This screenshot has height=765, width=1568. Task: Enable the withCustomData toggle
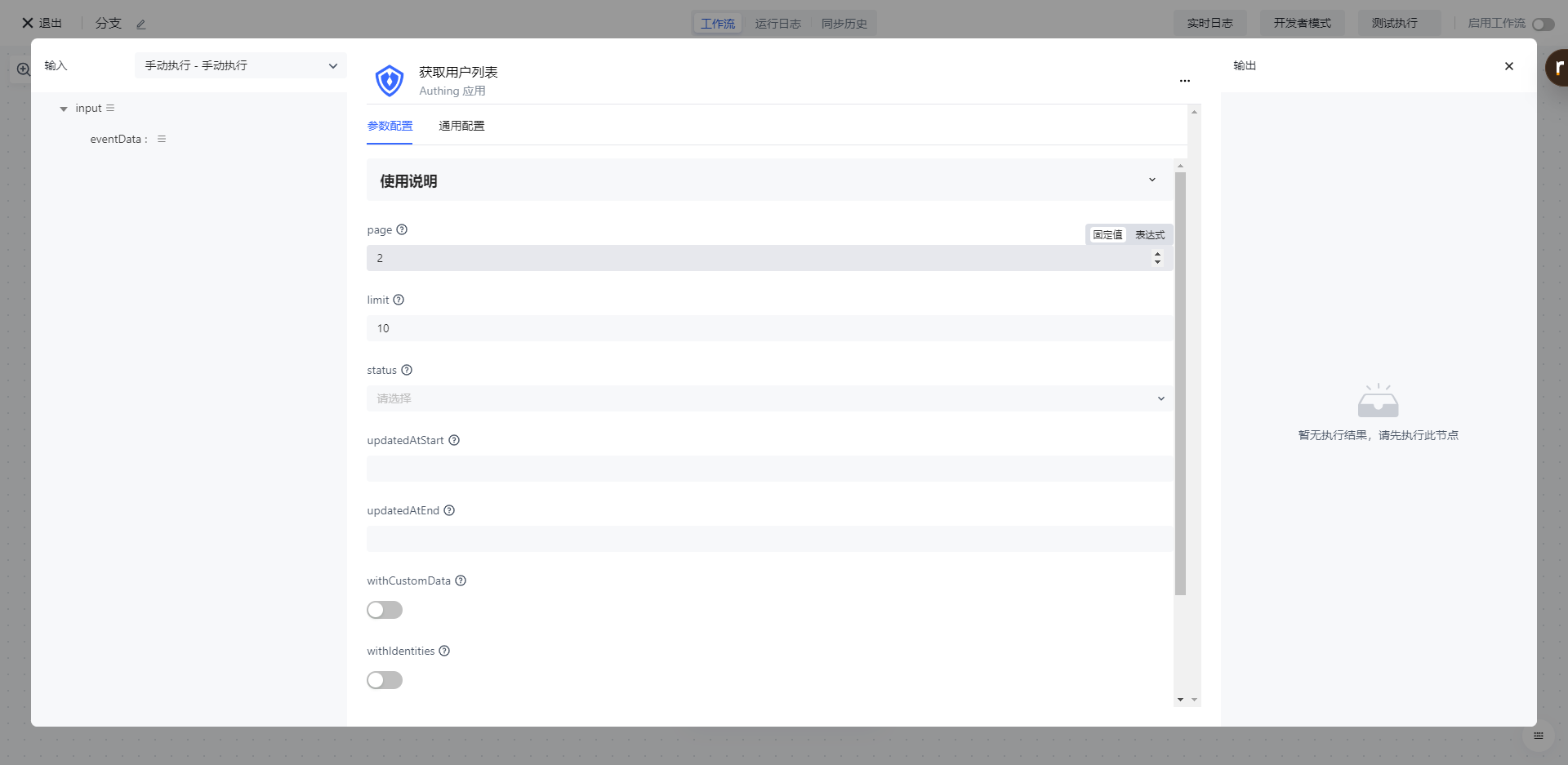(385, 610)
